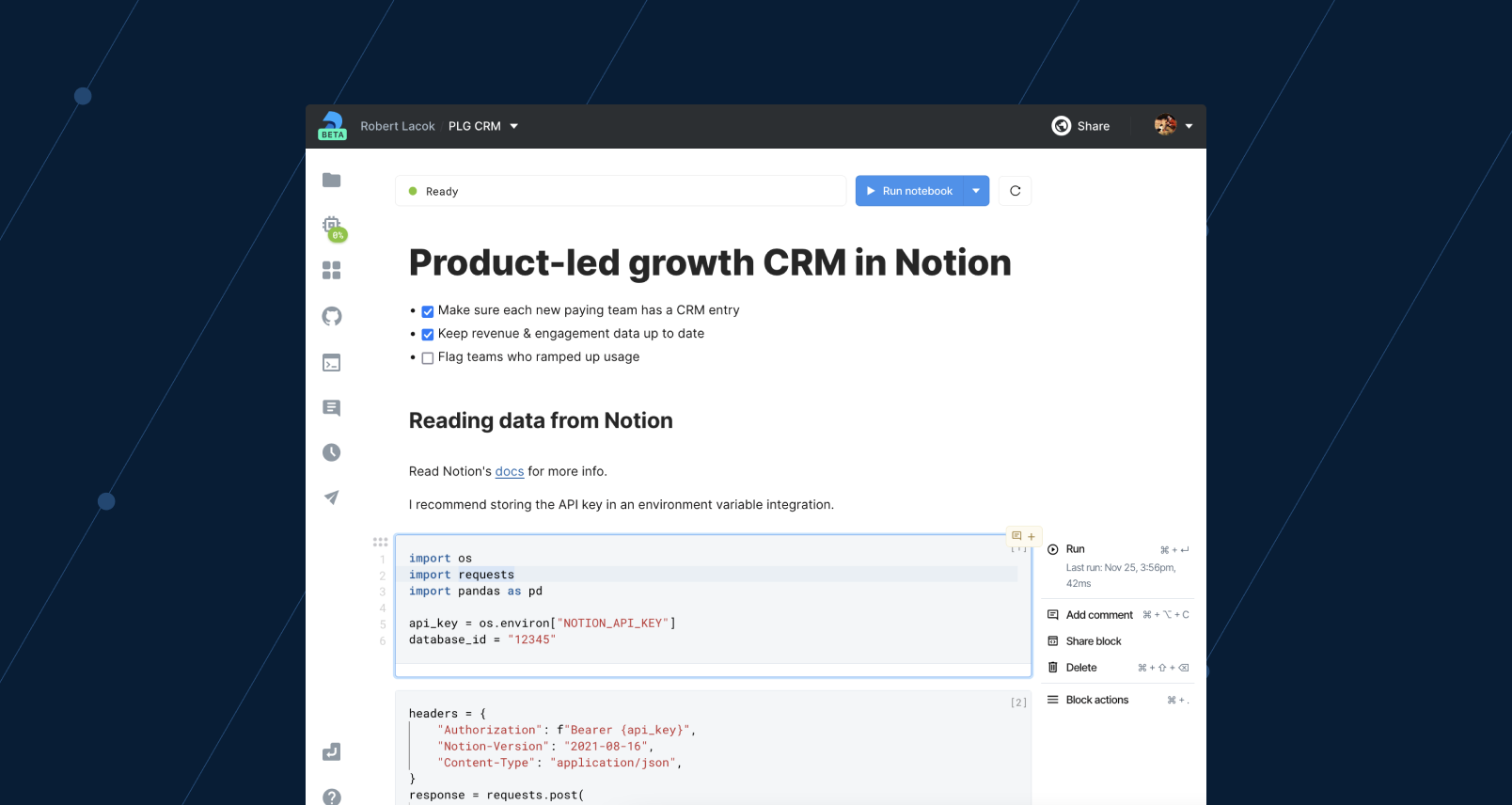Open the terminal icon in sidebar
The image size is (1512, 805).
331,362
